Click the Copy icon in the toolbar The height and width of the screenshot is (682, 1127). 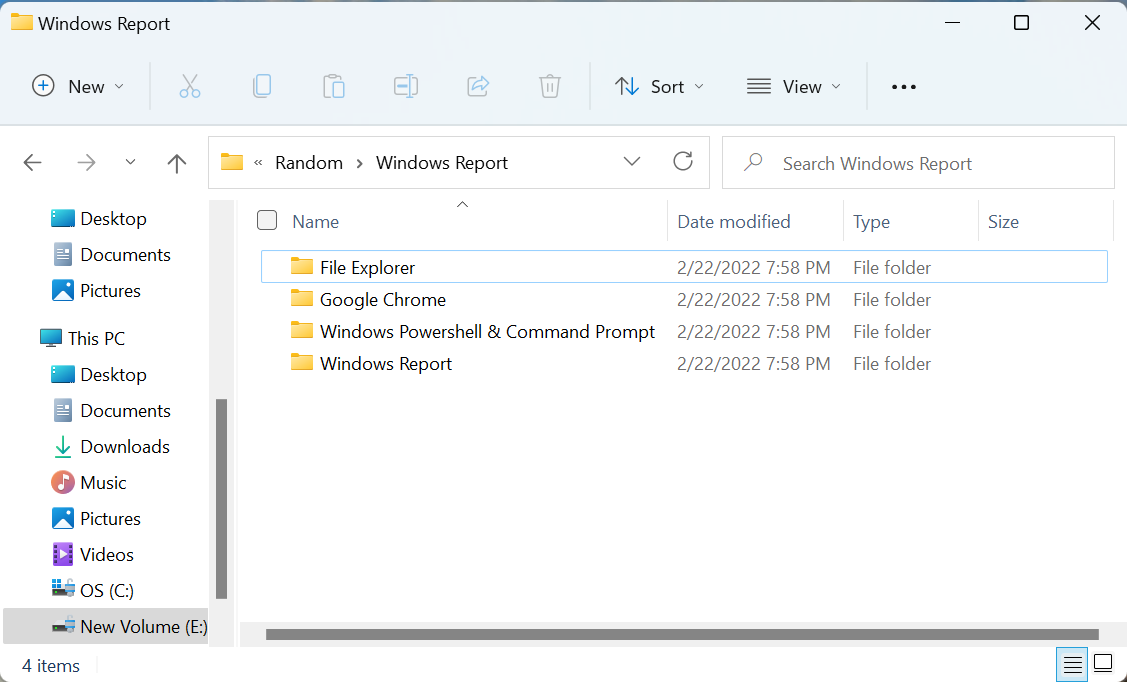click(262, 86)
